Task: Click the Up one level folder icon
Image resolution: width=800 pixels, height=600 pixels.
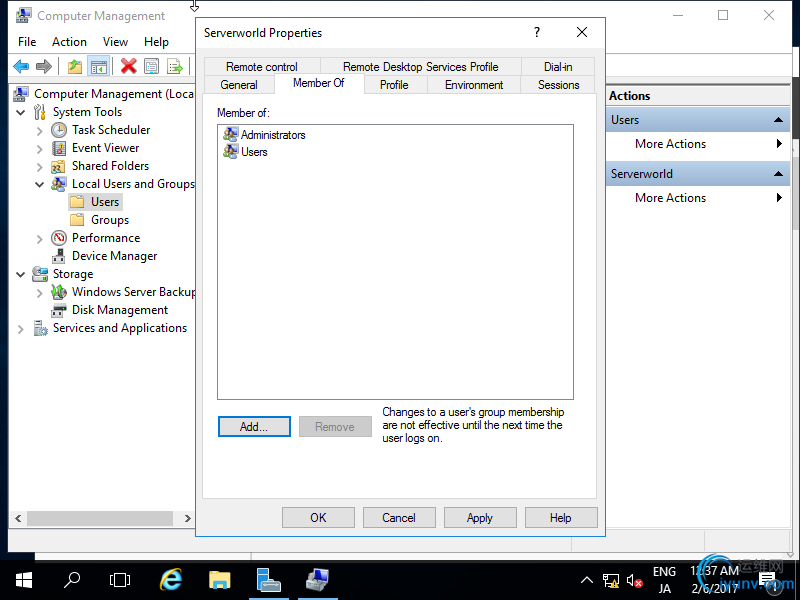Action: coord(75,66)
